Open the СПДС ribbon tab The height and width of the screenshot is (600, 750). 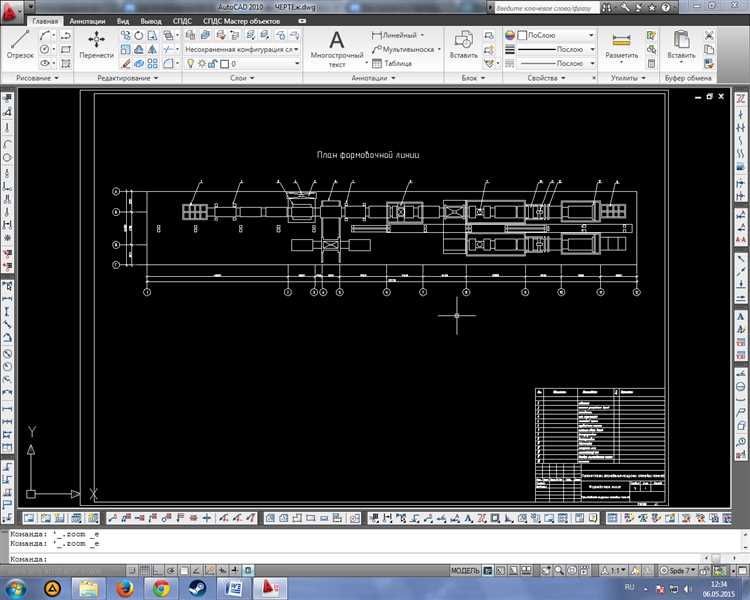coord(182,21)
